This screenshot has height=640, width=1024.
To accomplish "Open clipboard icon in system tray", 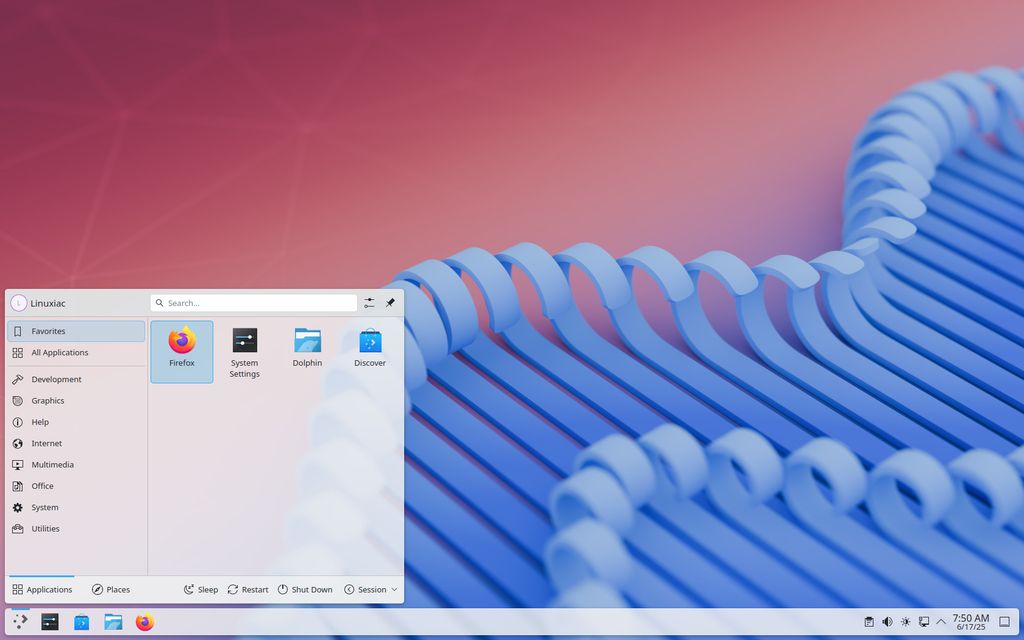I will (869, 622).
